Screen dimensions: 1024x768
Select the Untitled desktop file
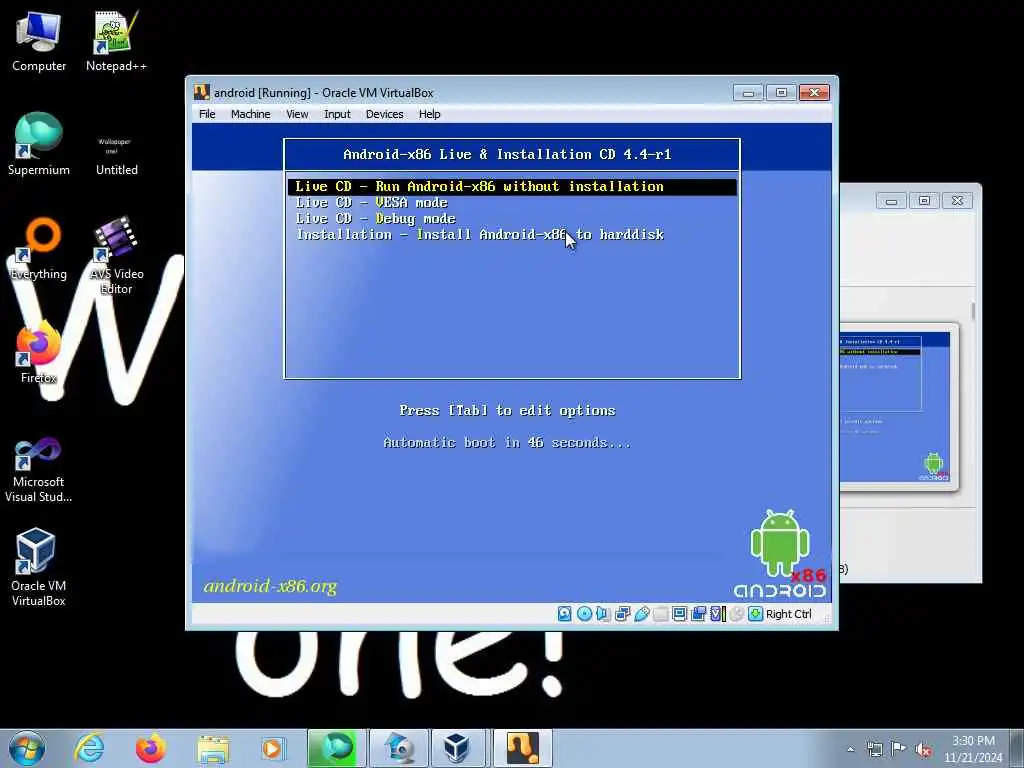pos(116,153)
